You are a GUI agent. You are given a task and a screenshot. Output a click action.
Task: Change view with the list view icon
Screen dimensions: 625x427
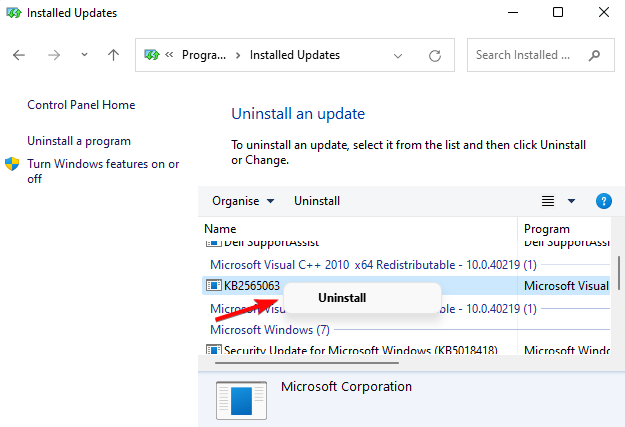tap(548, 201)
